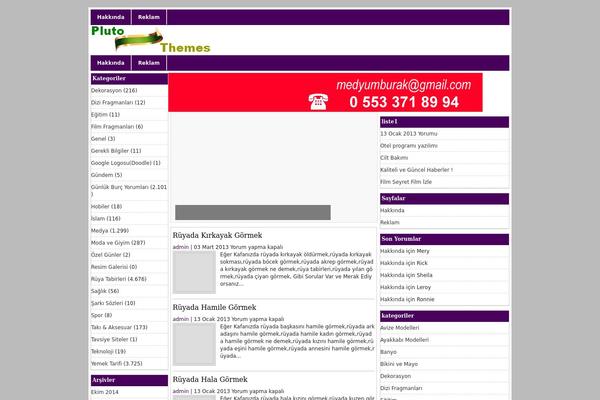Open the Genel (3) category
The height and width of the screenshot is (400, 600).
103,139
